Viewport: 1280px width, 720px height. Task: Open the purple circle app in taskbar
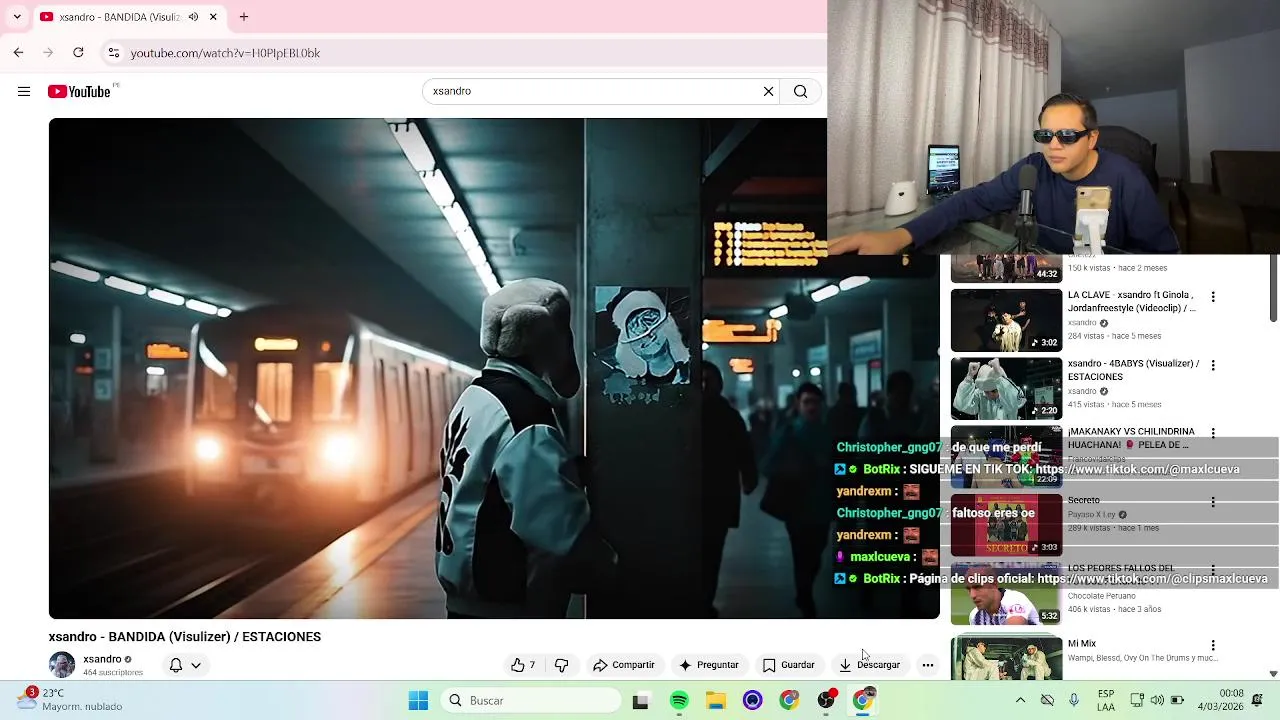coord(753,701)
